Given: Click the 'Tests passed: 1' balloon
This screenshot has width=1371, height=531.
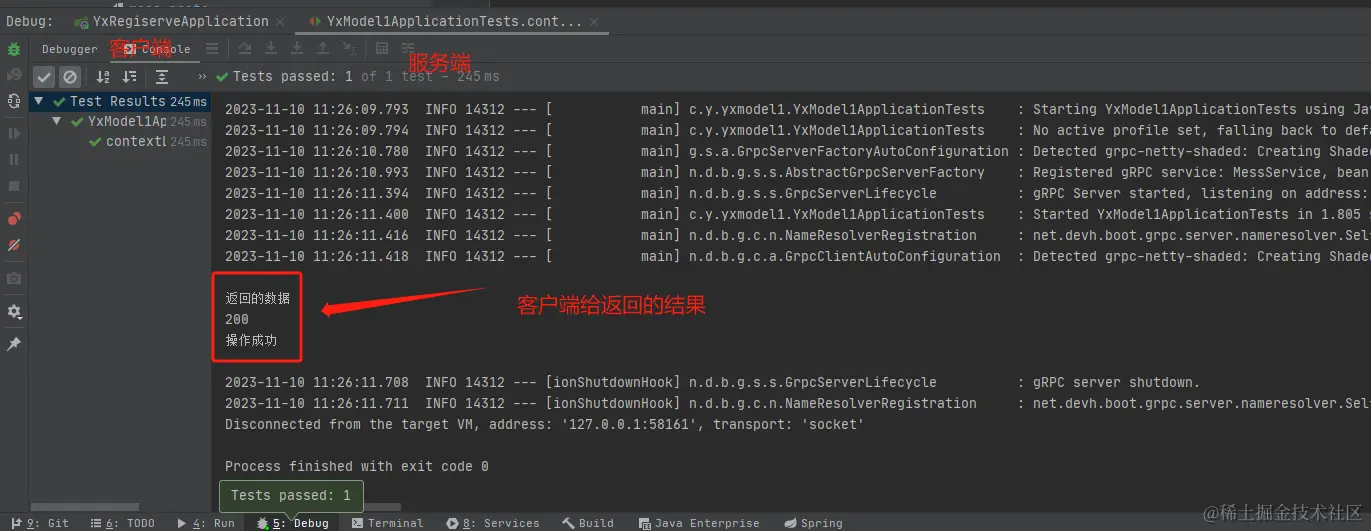Looking at the screenshot, I should [291, 496].
